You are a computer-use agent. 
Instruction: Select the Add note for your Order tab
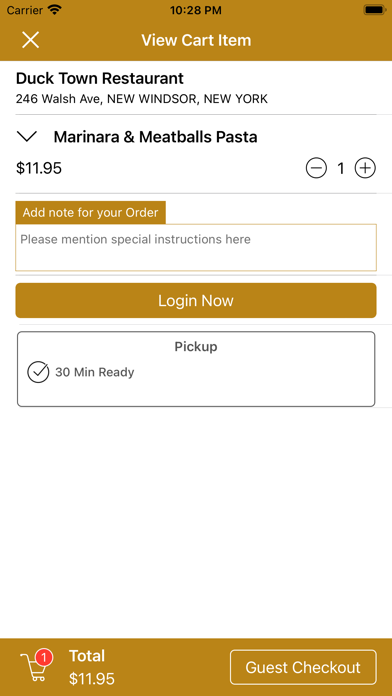pyautogui.click(x=91, y=213)
